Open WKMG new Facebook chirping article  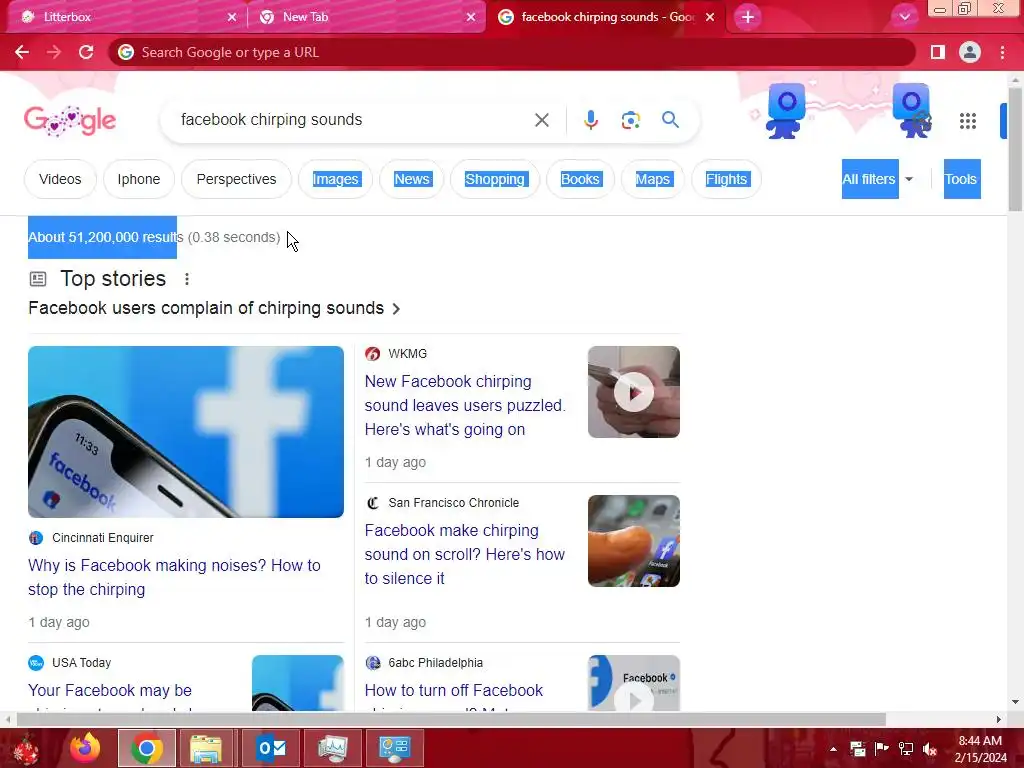tap(465, 405)
